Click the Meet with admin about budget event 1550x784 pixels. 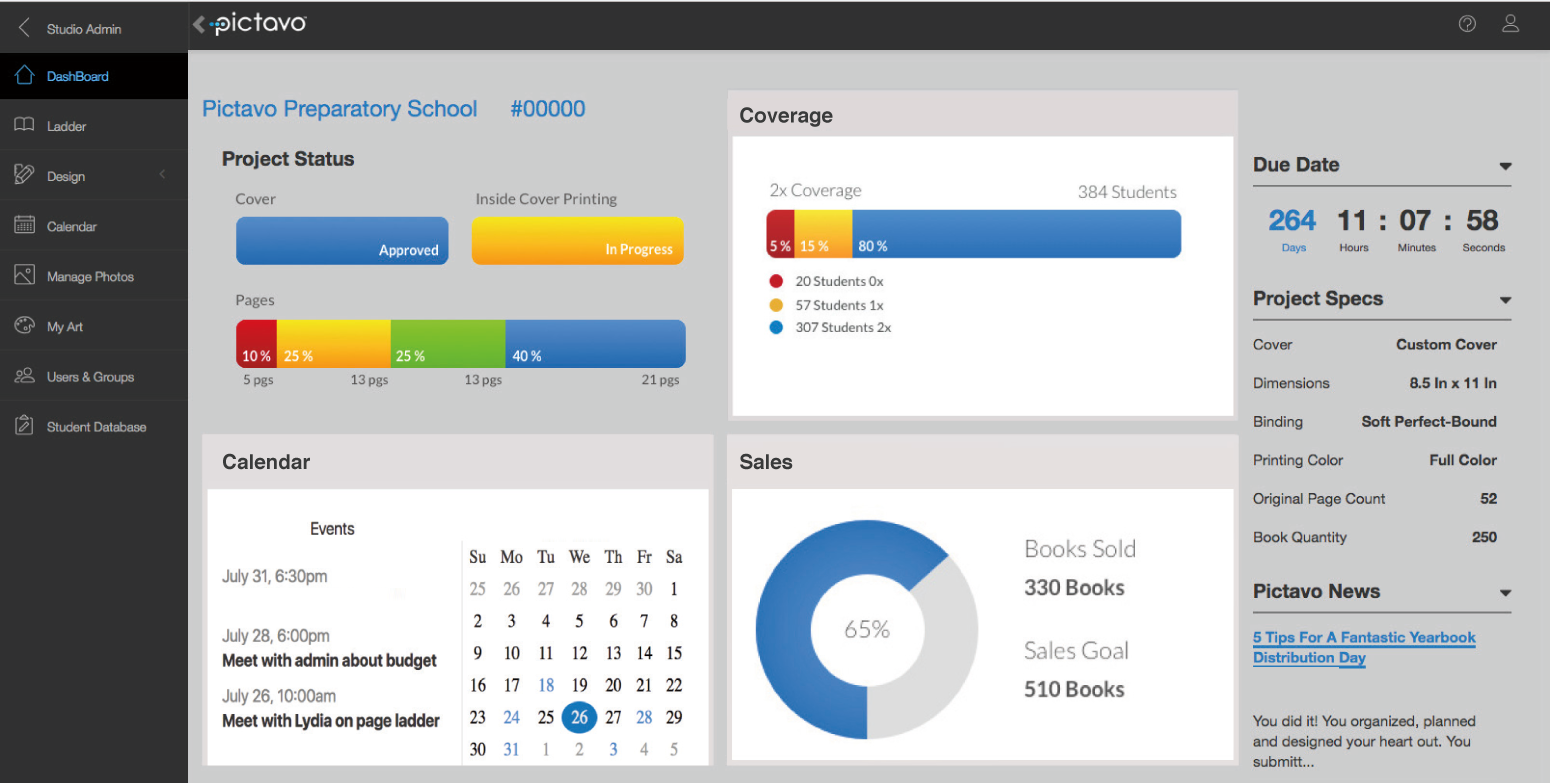click(x=329, y=661)
